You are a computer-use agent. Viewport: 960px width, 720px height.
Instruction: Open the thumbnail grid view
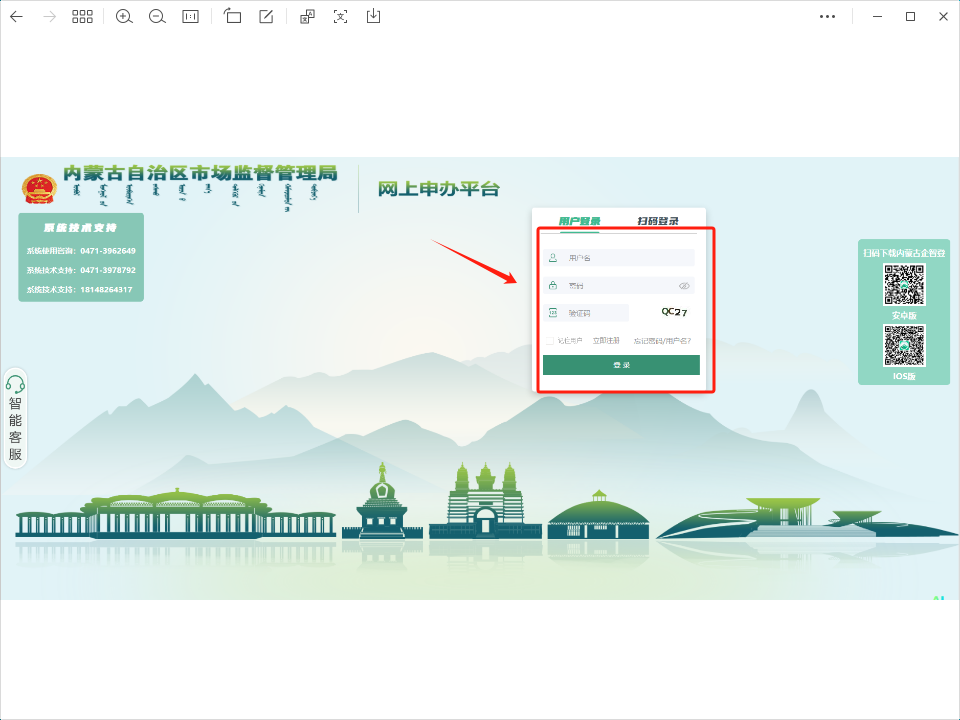pos(82,16)
